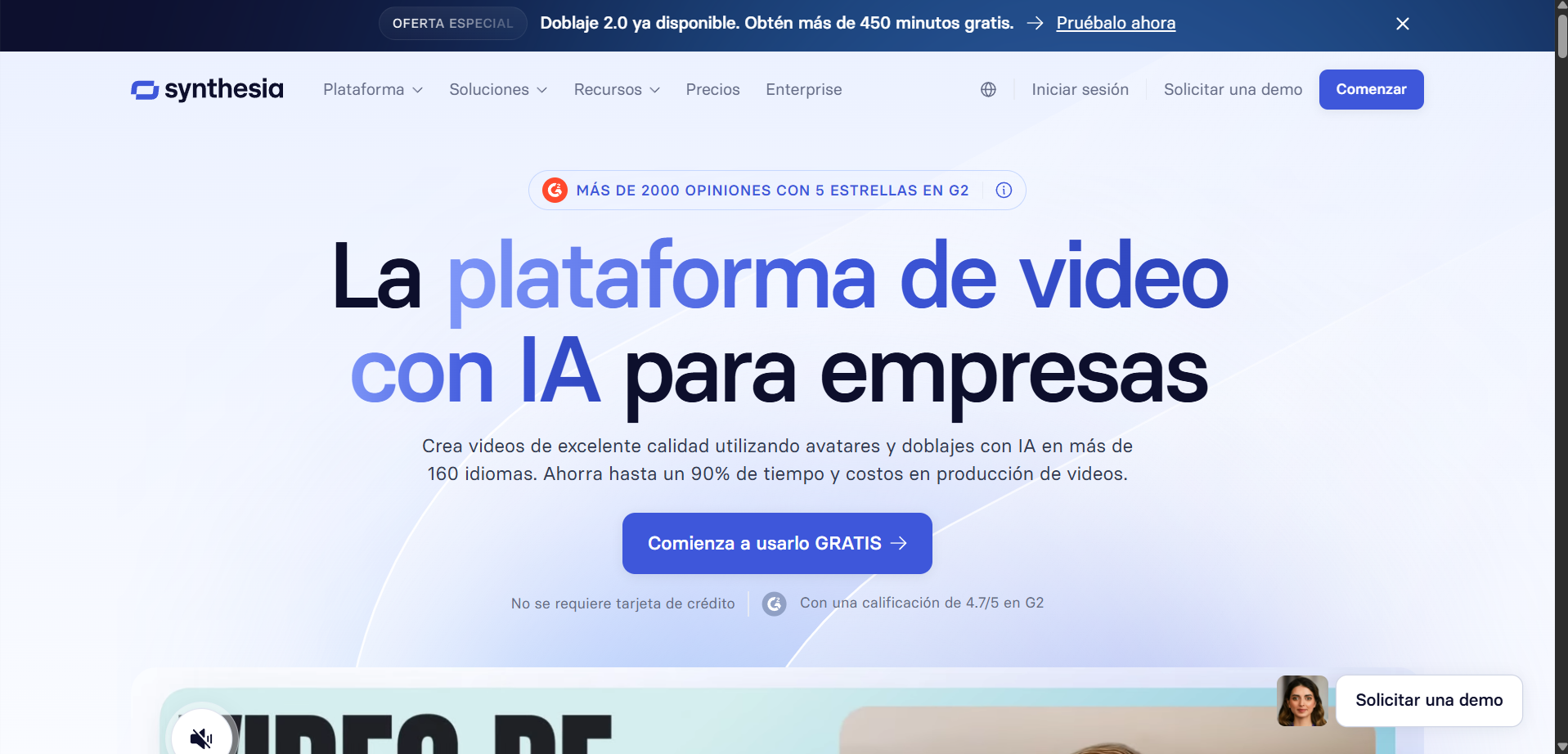Expand the Recursos menu

click(617, 89)
